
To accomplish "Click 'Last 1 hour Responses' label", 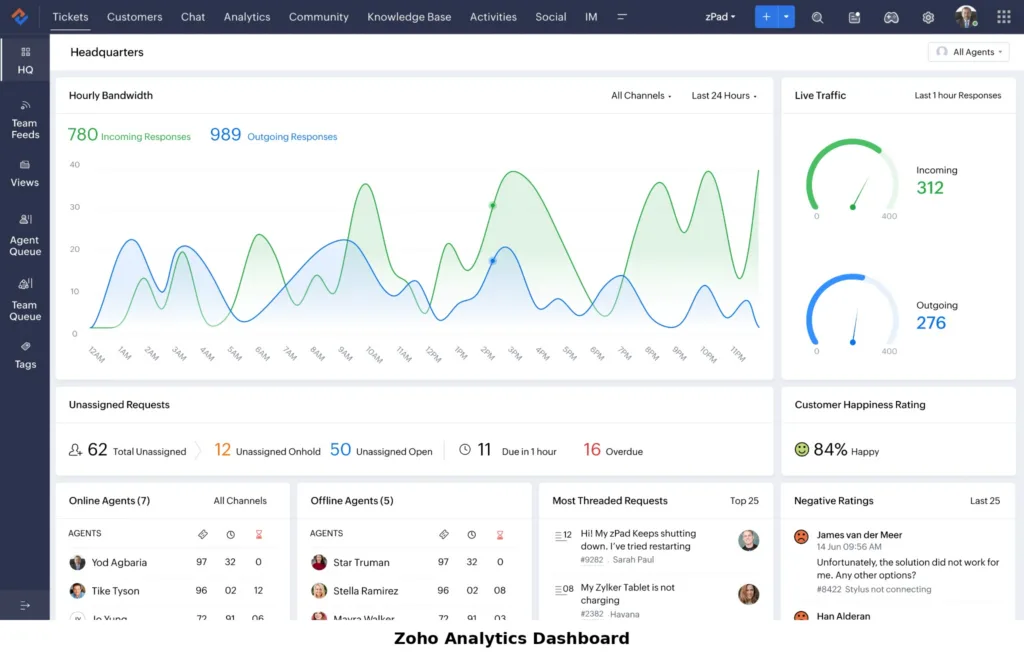I will coord(957,95).
